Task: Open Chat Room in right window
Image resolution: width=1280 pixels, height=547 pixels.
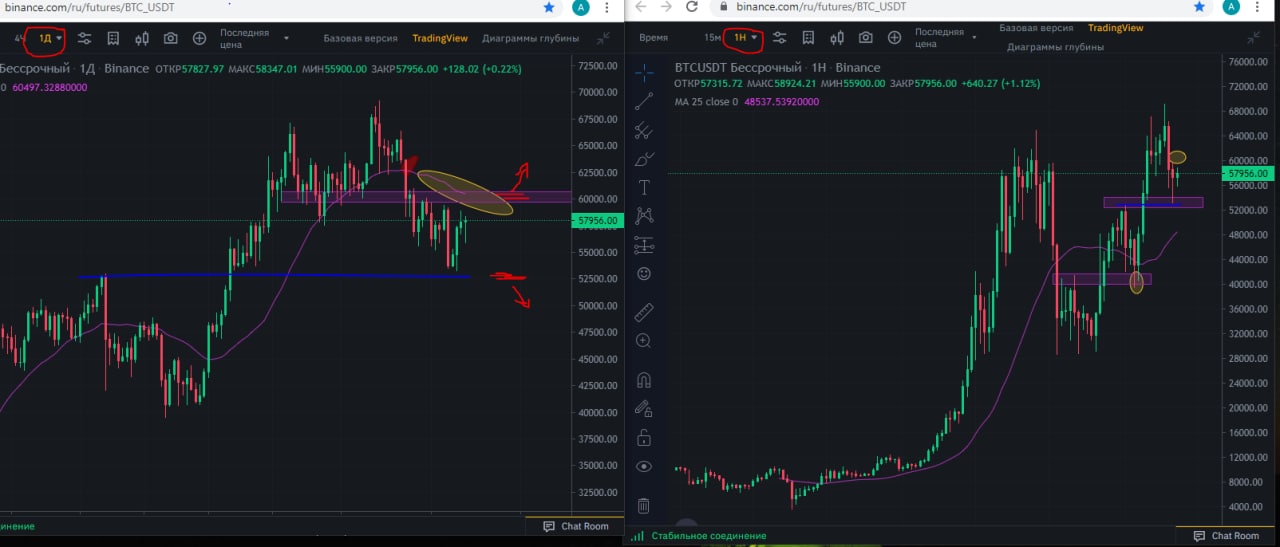Action: tap(1225, 536)
